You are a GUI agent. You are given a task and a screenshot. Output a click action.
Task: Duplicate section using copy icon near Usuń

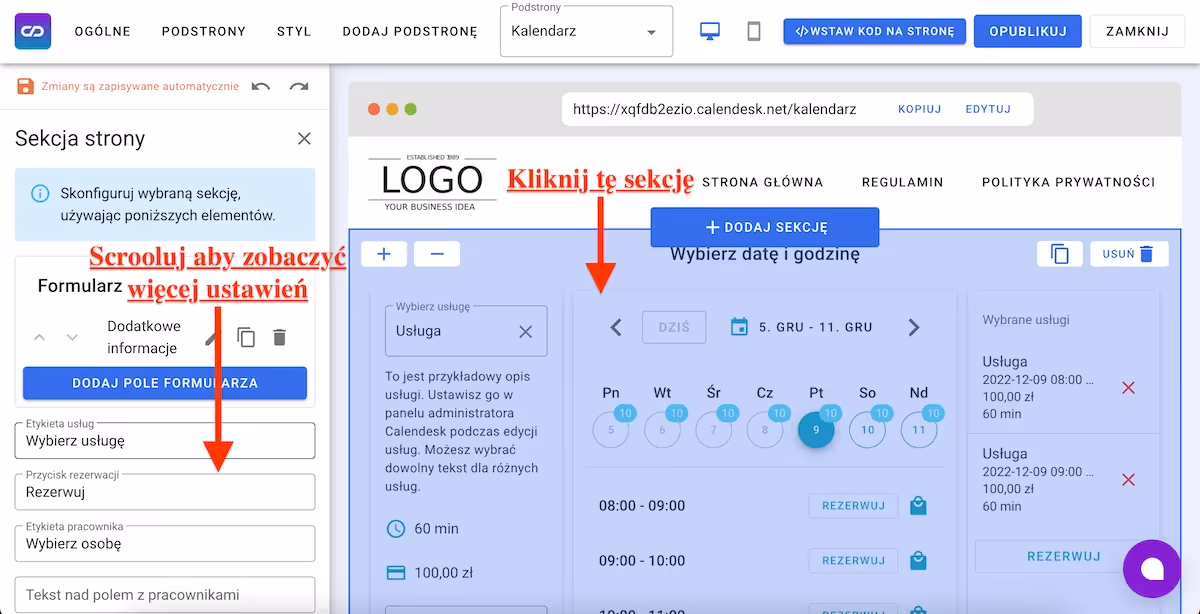(x=1060, y=254)
